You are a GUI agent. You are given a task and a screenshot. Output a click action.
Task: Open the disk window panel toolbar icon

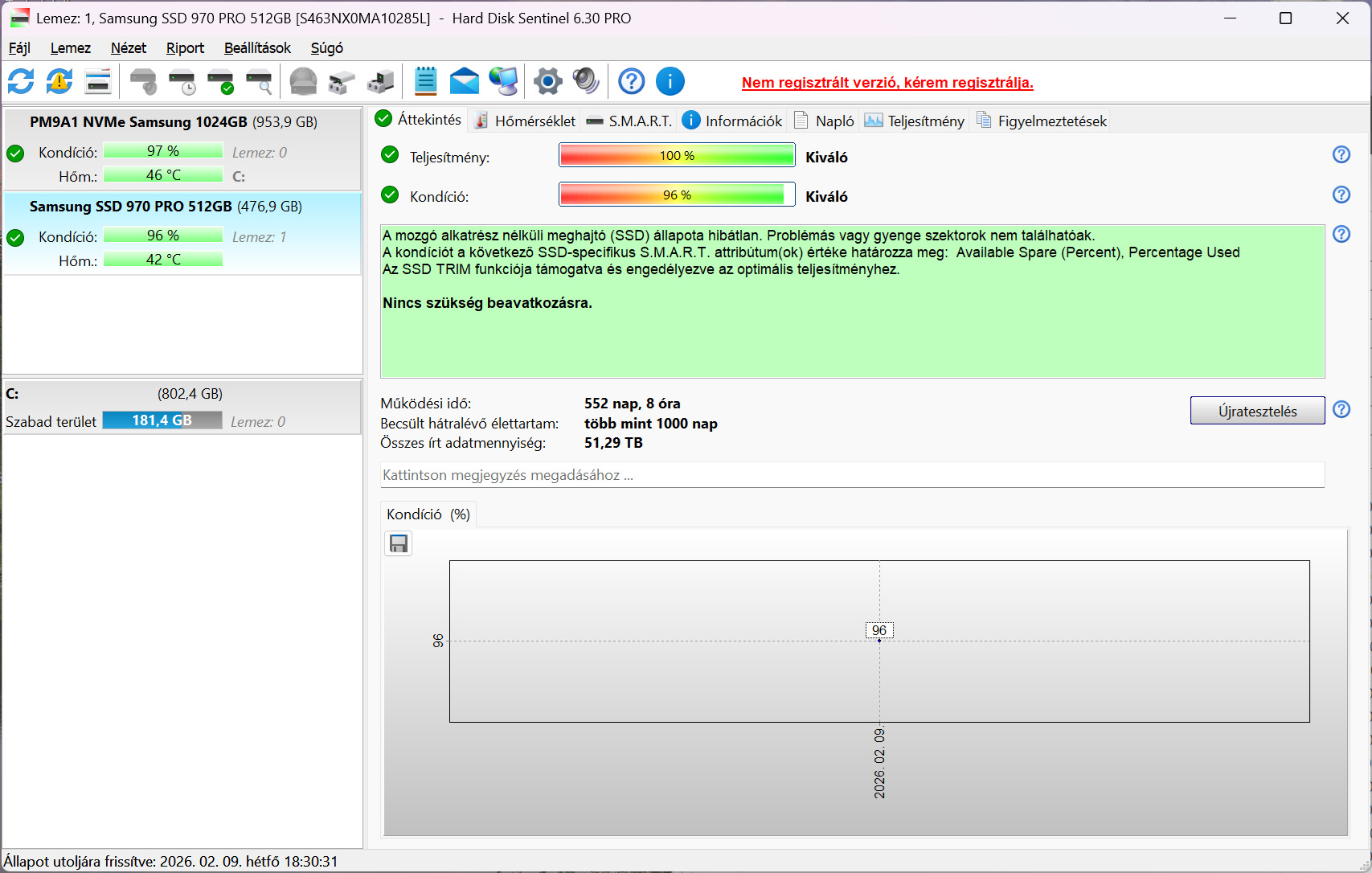(x=98, y=81)
